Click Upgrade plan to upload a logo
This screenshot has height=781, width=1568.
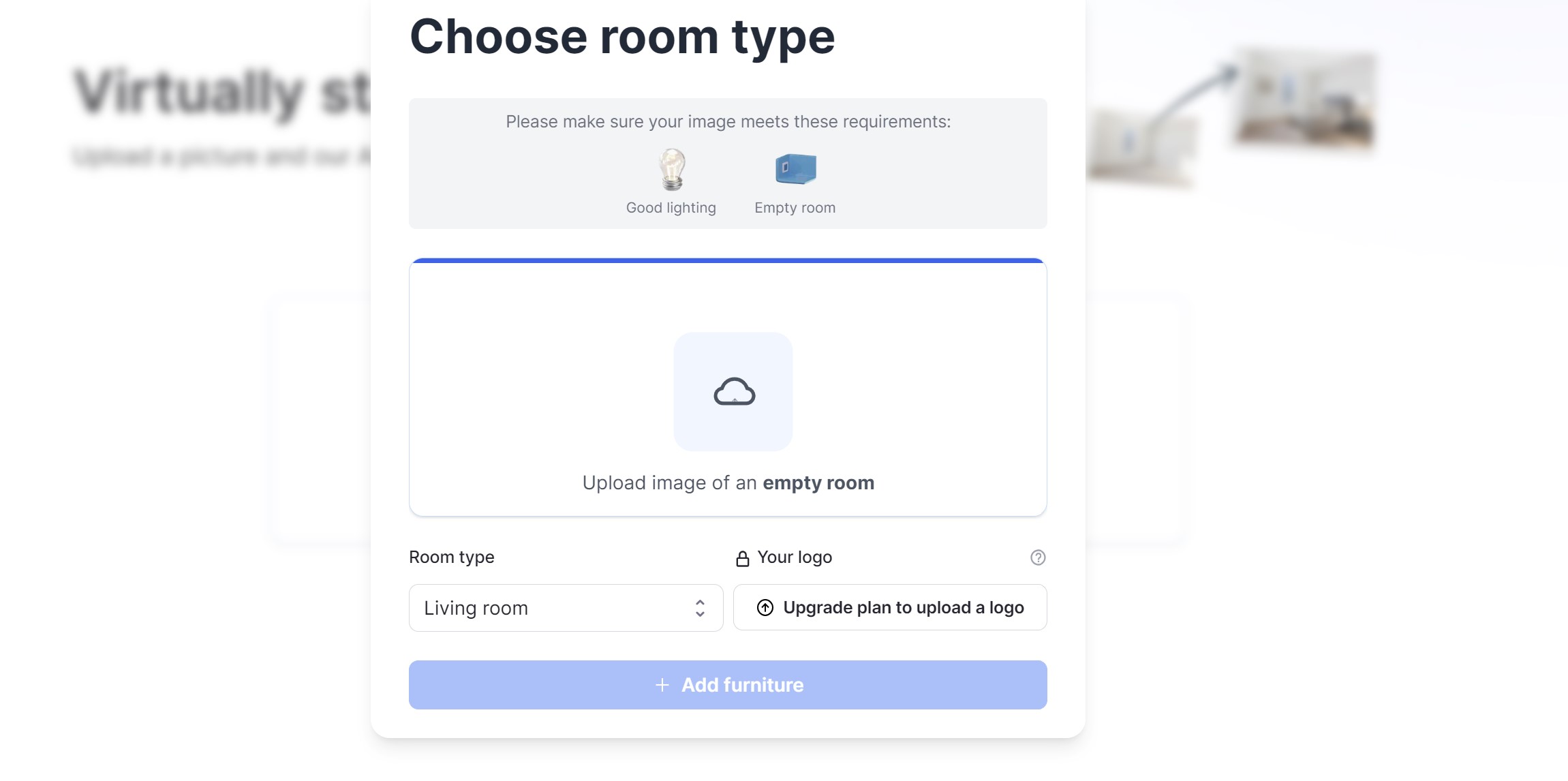889,607
